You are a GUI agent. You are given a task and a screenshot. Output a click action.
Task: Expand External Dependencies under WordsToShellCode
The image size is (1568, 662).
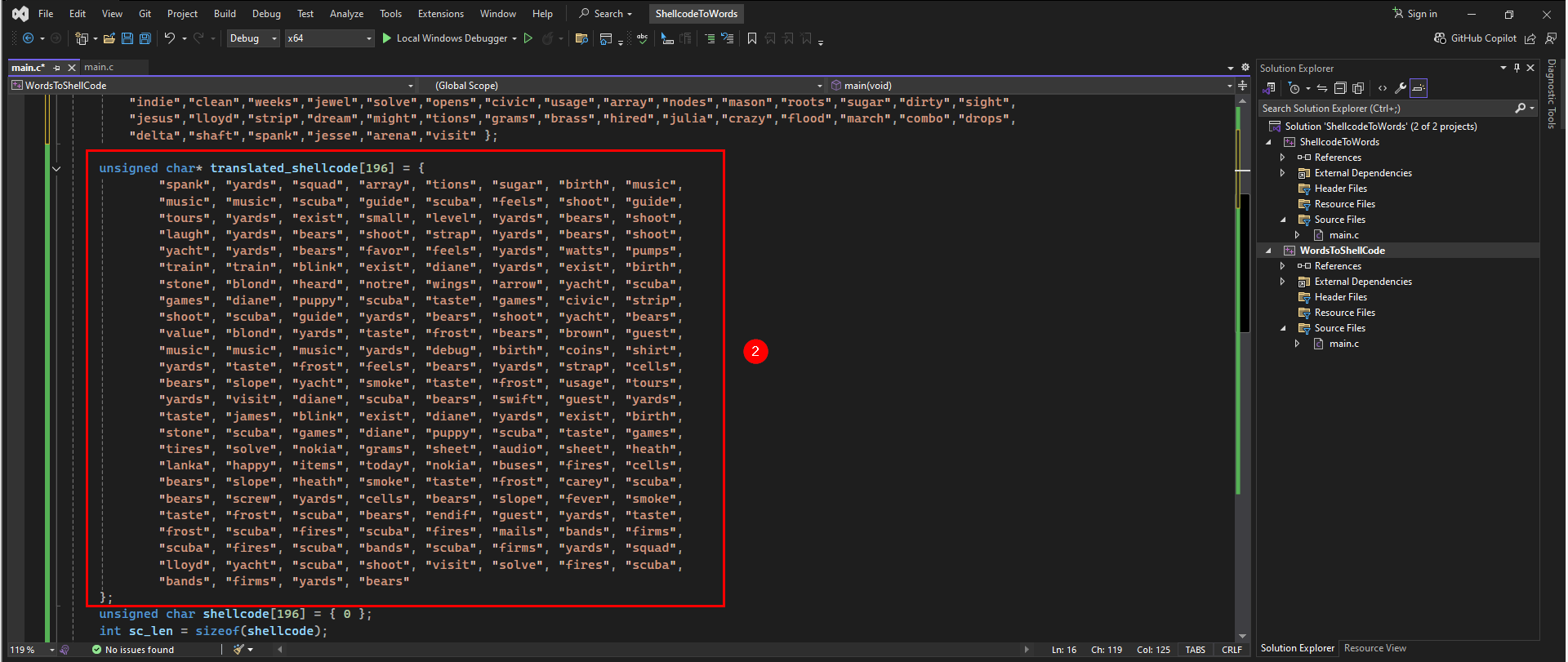[1283, 282]
